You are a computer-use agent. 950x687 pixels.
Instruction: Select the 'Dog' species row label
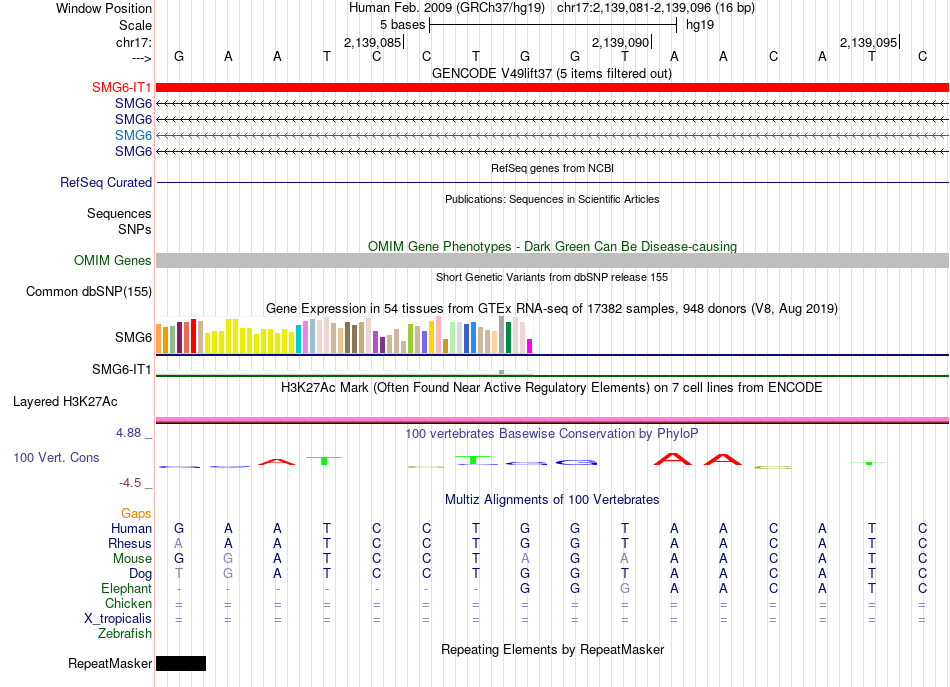click(140, 573)
